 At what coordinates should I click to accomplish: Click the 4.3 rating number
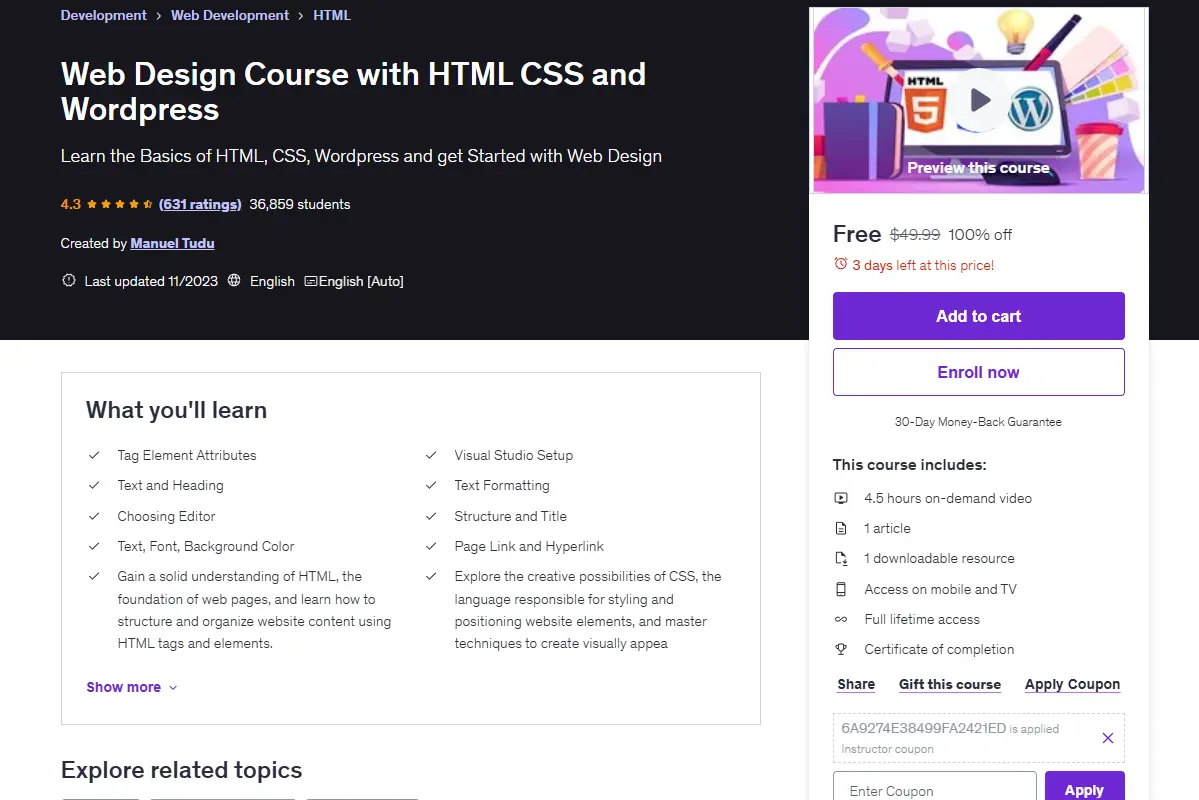tap(70, 204)
